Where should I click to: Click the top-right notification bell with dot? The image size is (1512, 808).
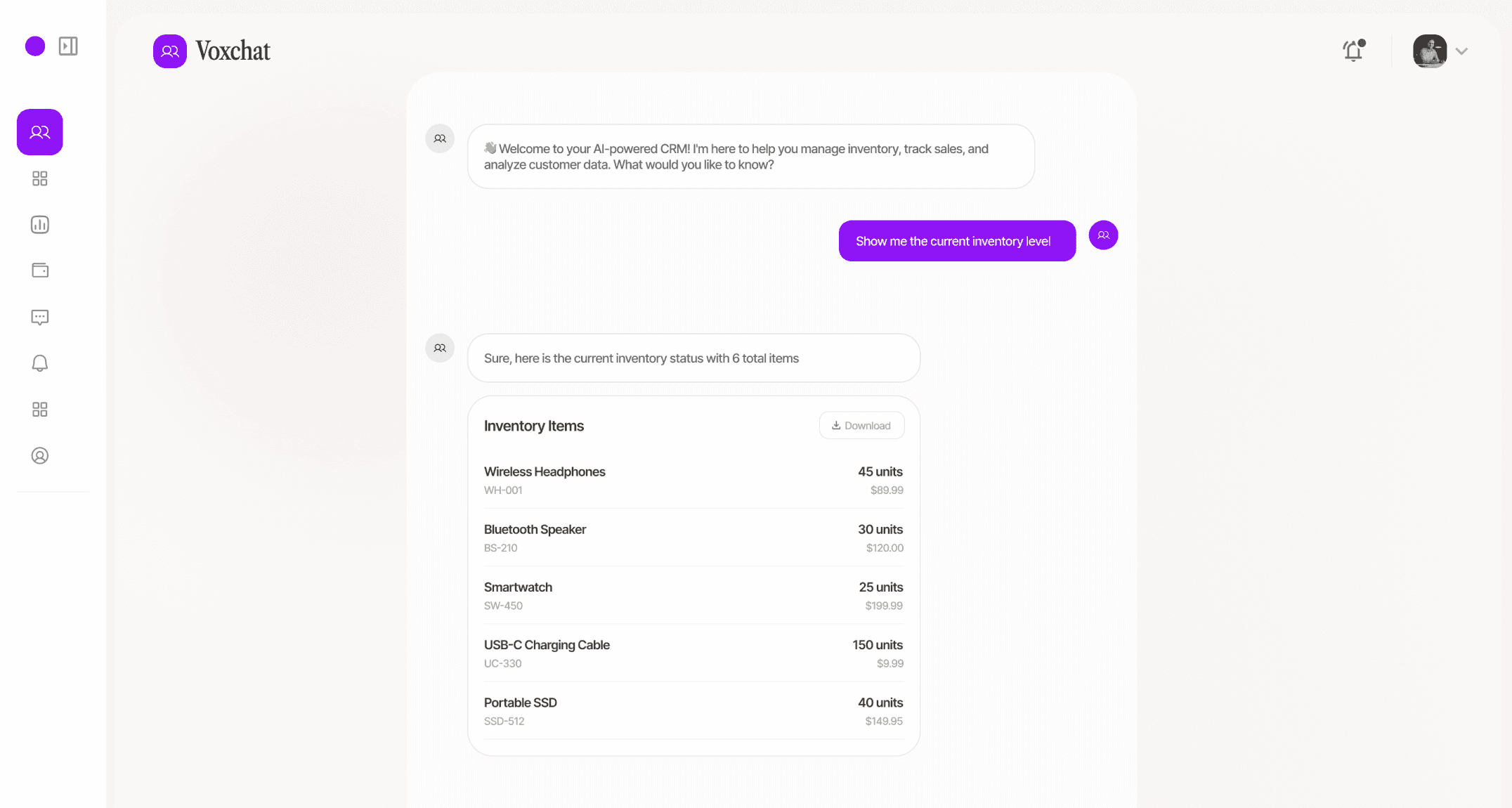1353,51
